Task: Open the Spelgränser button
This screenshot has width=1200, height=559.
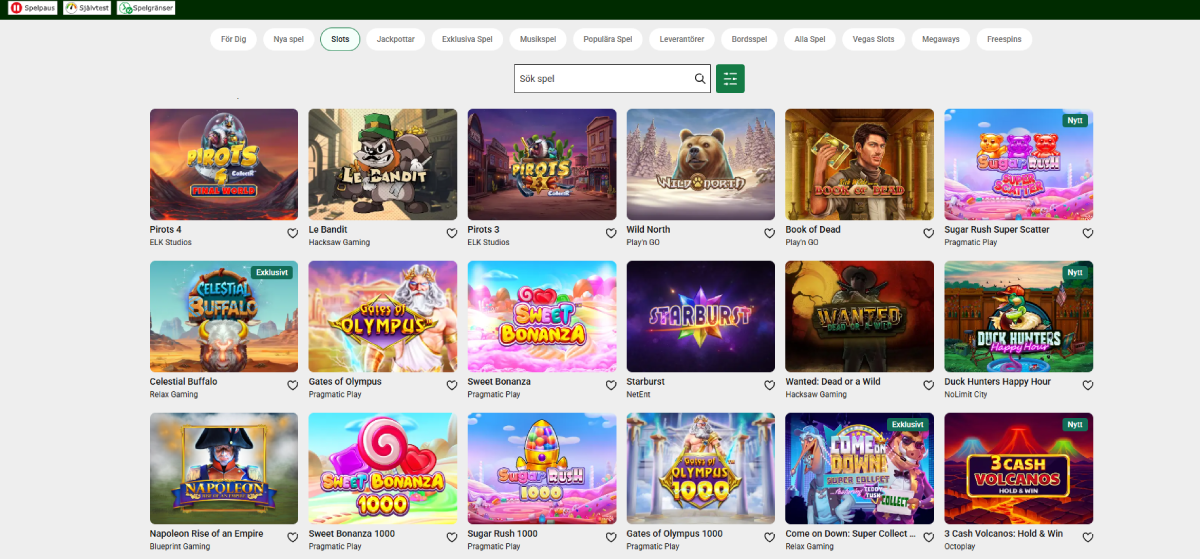Action: pyautogui.click(x=146, y=7)
